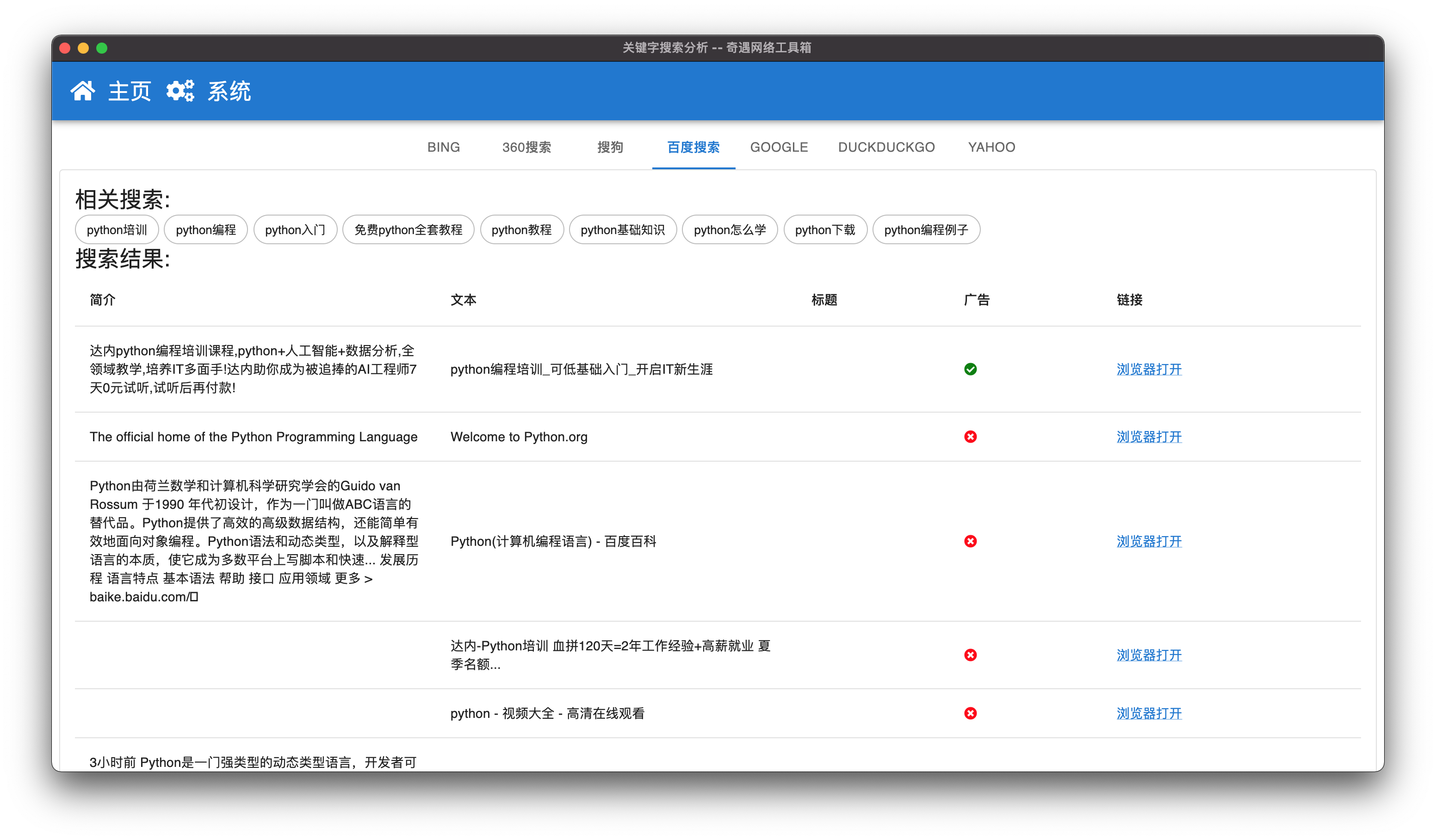Select the python基础知识 related chip
The height and width of the screenshot is (840, 1436).
pos(622,230)
